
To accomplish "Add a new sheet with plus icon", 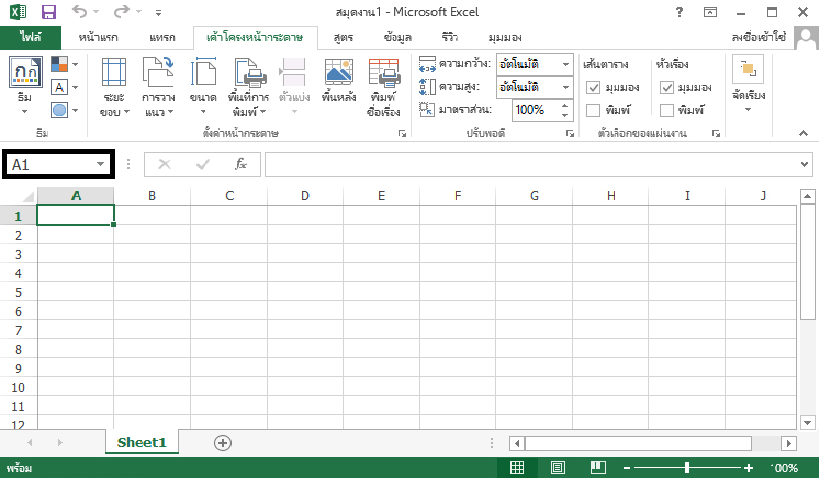I will [x=223, y=442].
